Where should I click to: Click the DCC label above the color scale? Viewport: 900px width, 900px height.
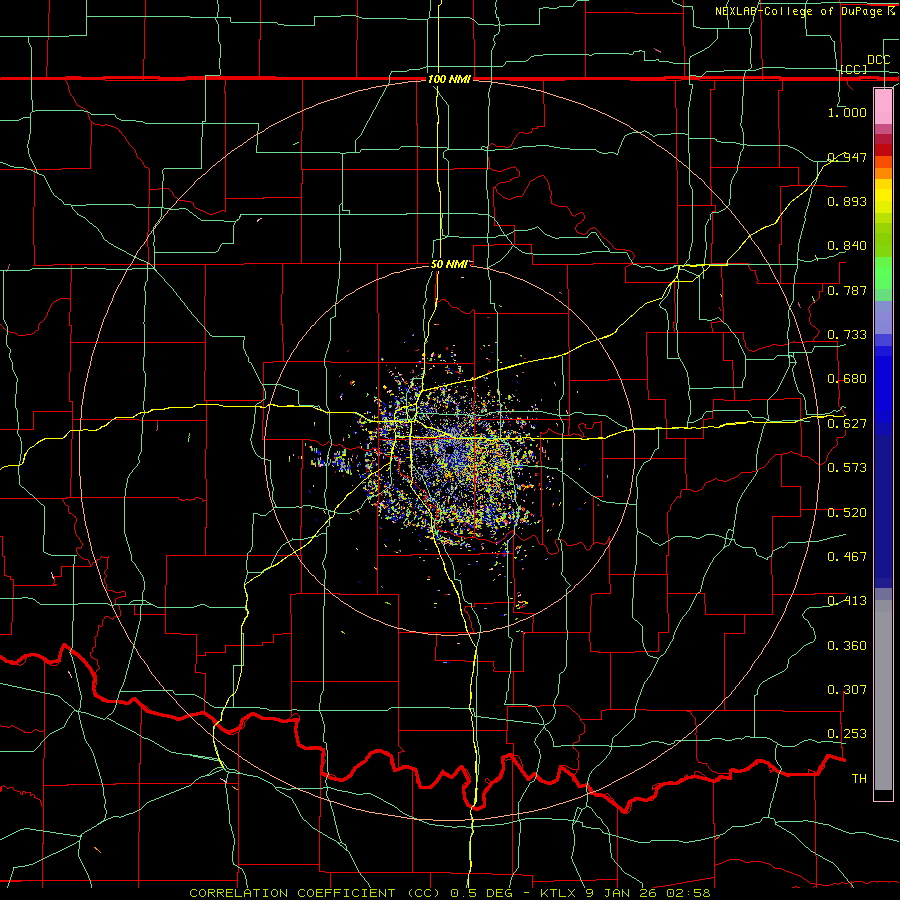(878, 59)
